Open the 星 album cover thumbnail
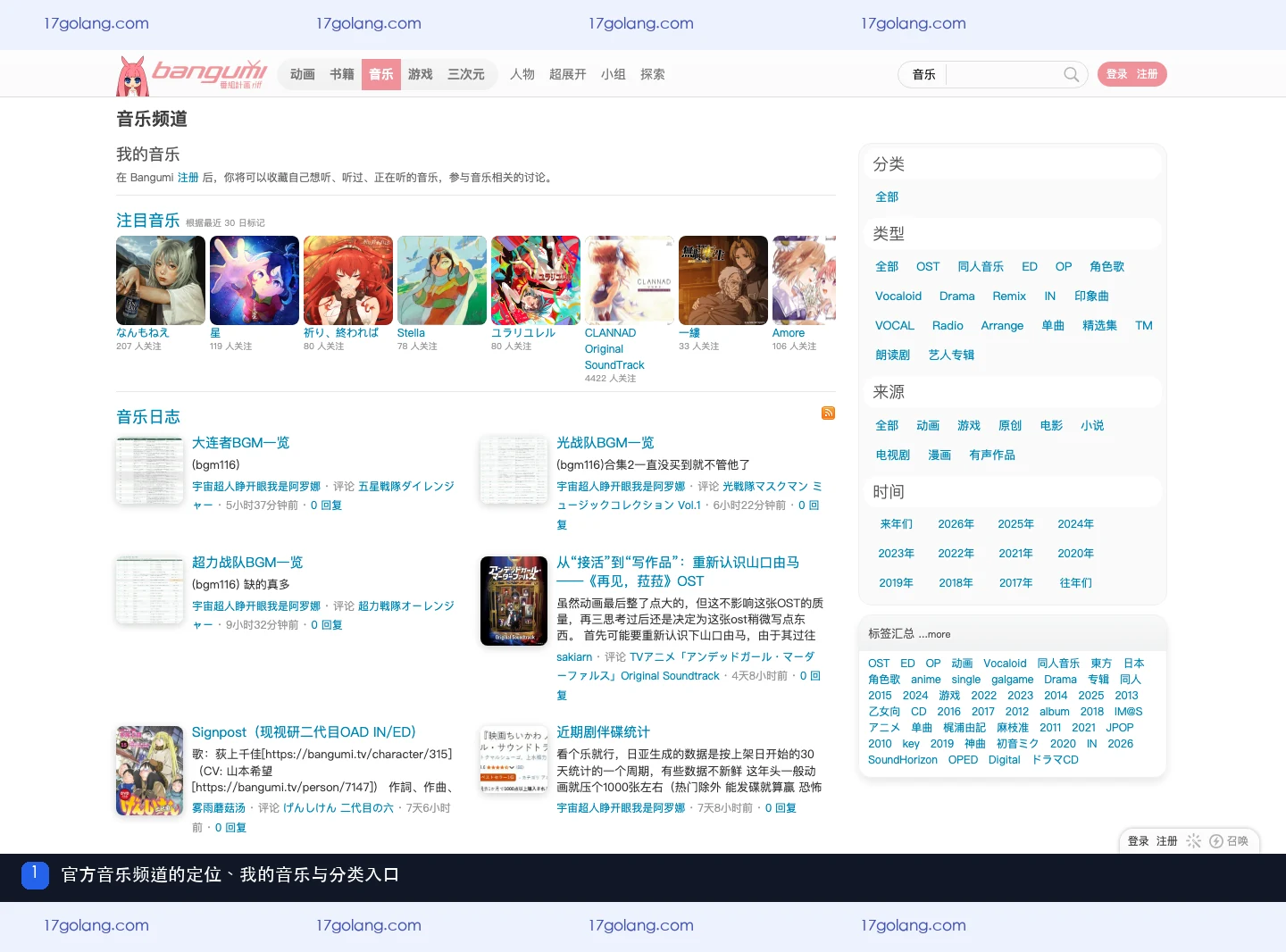Image resolution: width=1286 pixels, height=952 pixels. [x=255, y=280]
